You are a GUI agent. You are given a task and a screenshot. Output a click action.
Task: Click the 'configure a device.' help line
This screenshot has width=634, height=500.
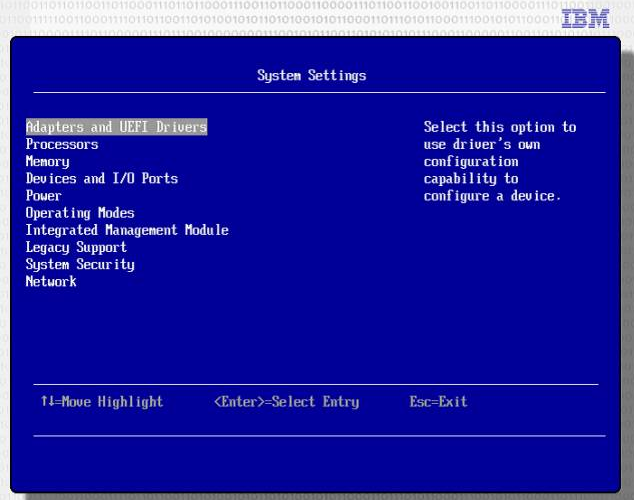click(x=493, y=196)
